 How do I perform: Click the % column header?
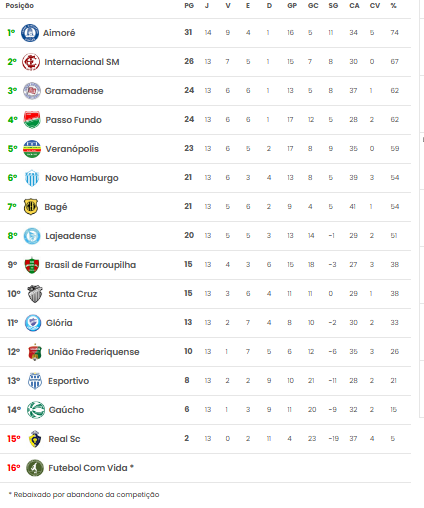(x=394, y=6)
